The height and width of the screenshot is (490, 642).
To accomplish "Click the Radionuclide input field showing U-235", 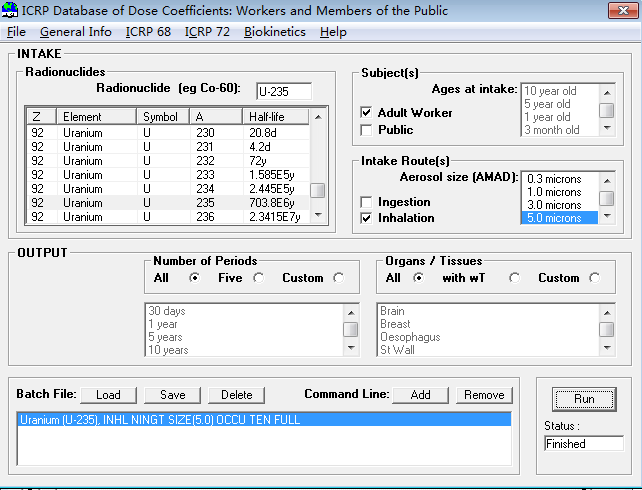I will 284,91.
